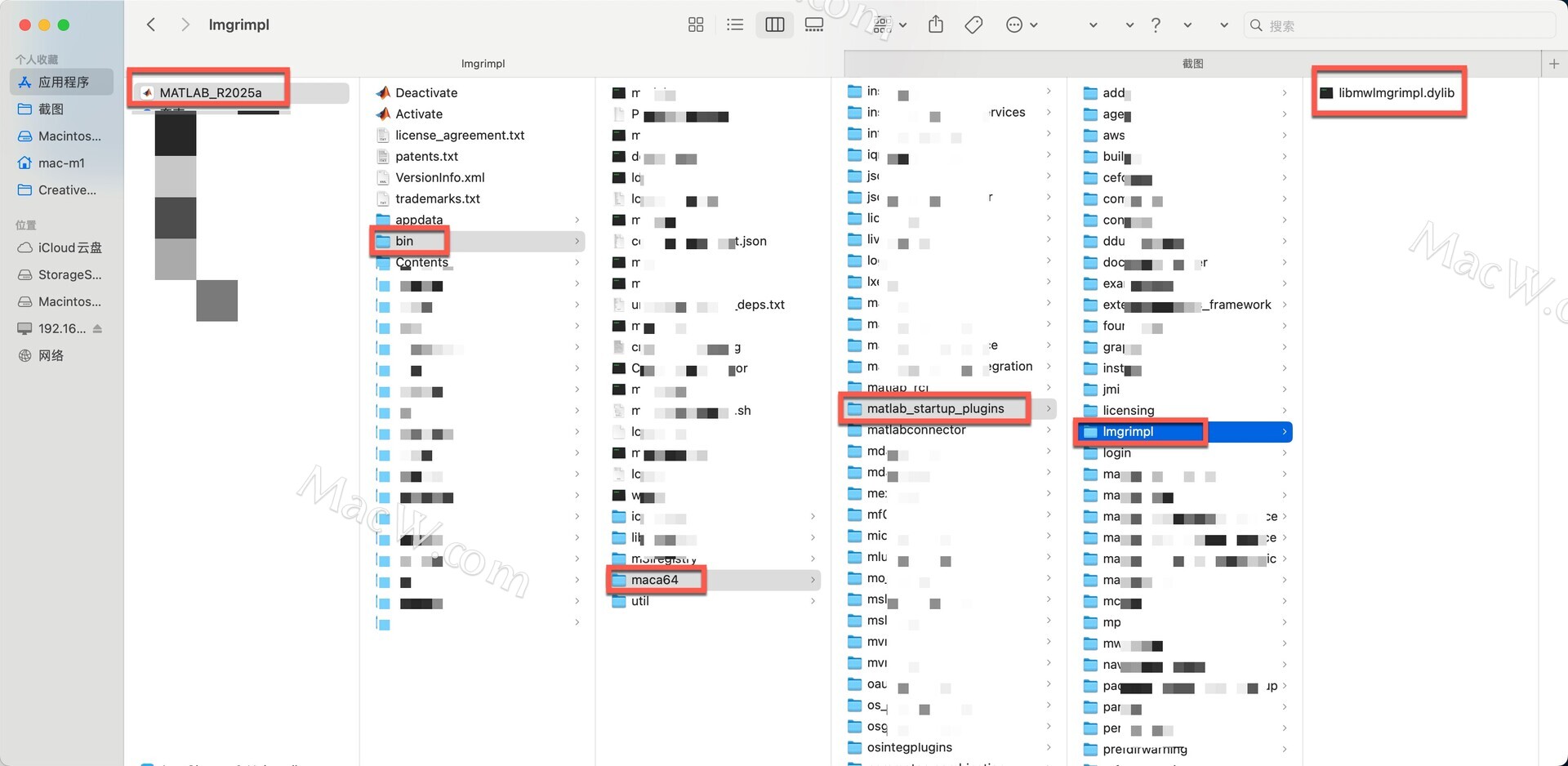1568x766 pixels.
Task: Select the Imgrimpl tab
Action: (x=483, y=64)
